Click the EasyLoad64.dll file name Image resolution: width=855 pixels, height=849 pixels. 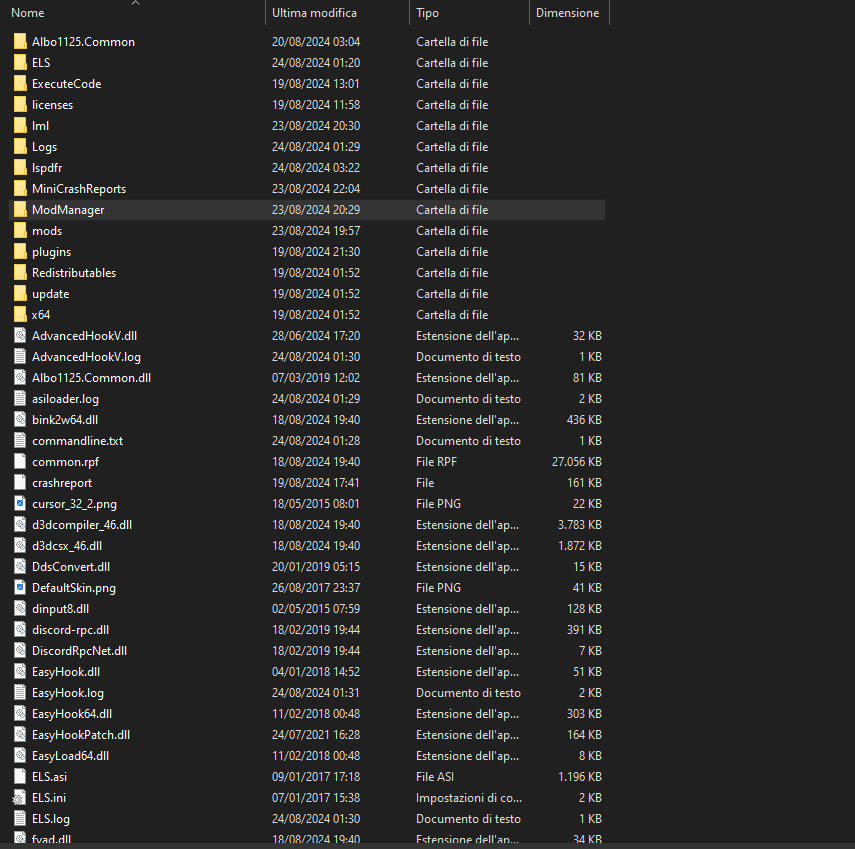pos(70,756)
